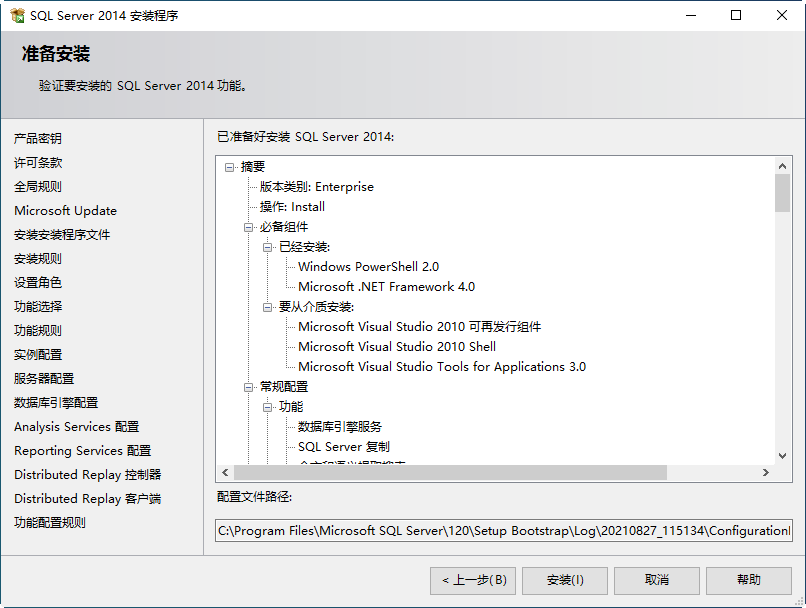The height and width of the screenshot is (608, 806).
Task: Maximize the SQL Server 2014 setup window
Action: tap(736, 15)
